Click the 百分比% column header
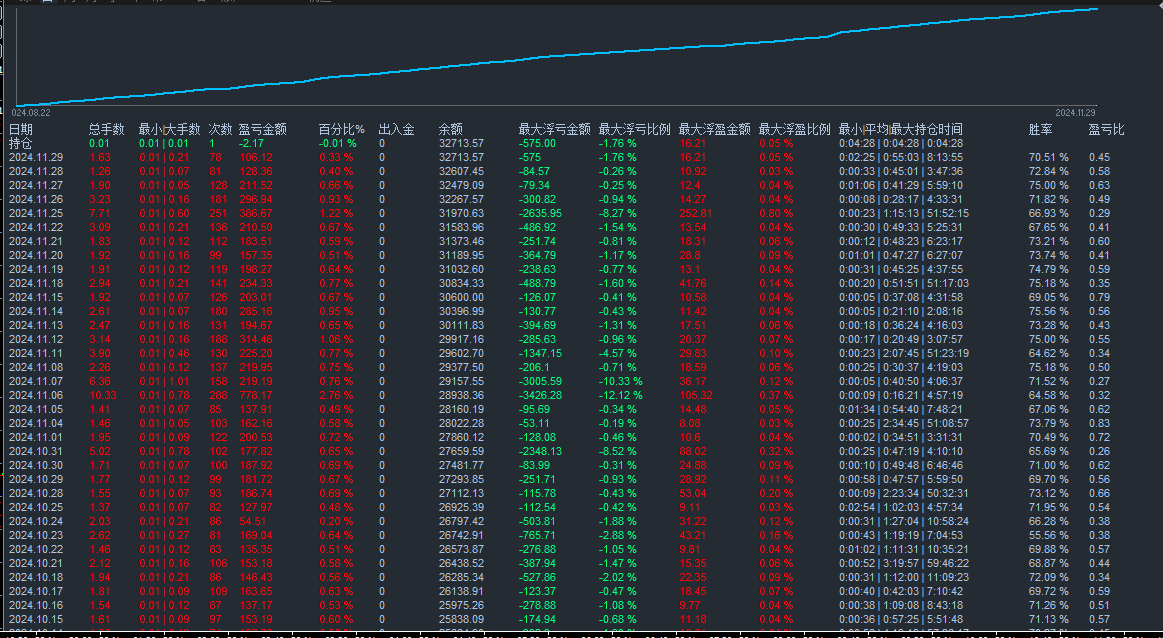Screen dimensions: 1163x638 (x=342, y=129)
